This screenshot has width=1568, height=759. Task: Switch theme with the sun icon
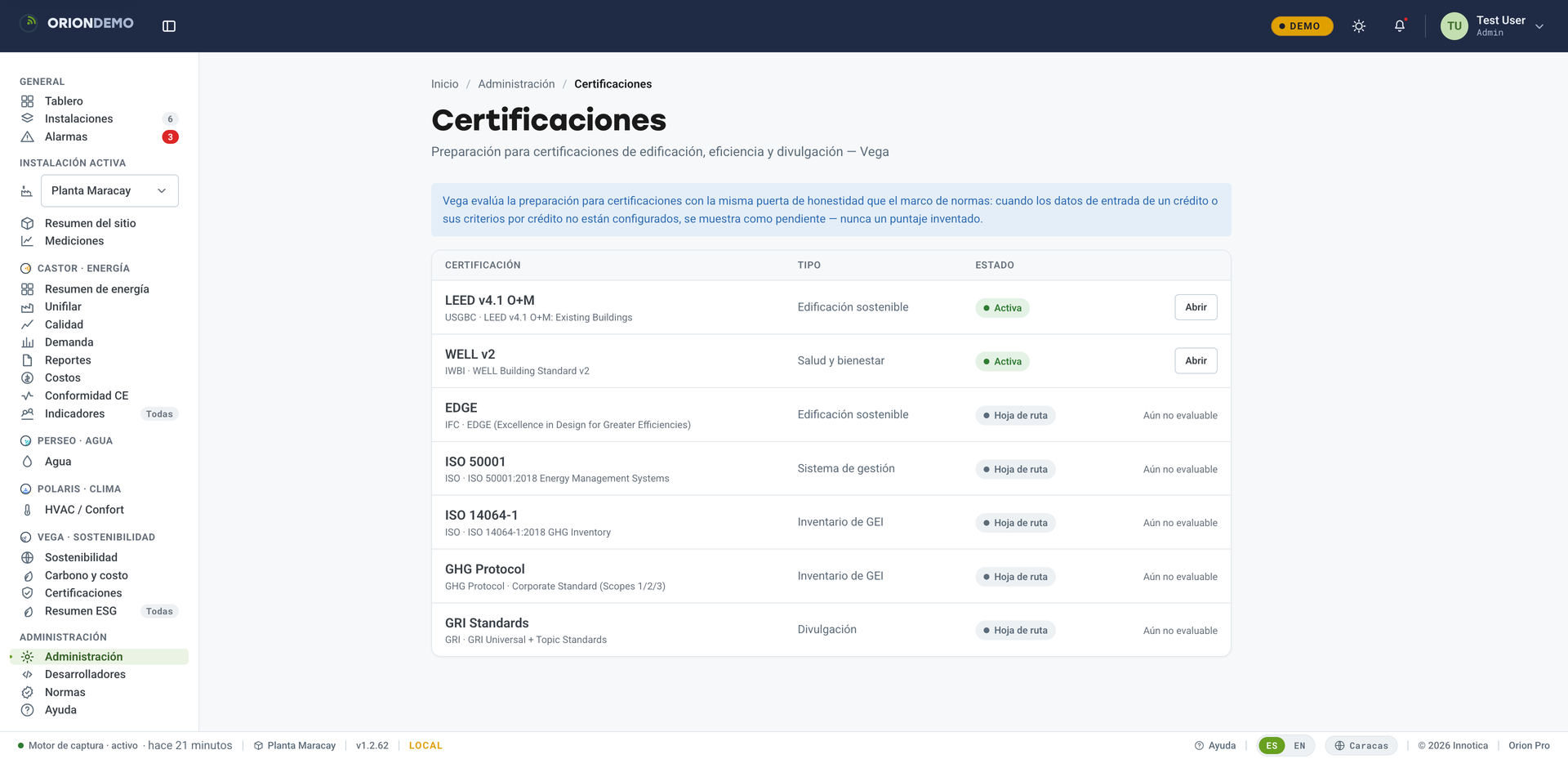(x=1359, y=26)
